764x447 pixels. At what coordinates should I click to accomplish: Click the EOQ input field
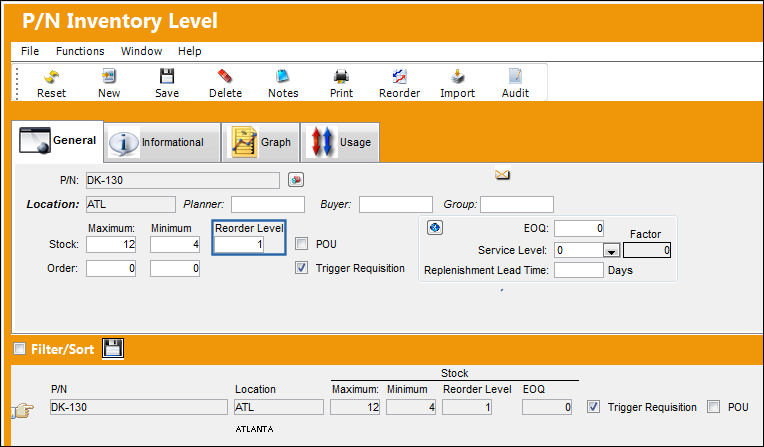click(579, 228)
